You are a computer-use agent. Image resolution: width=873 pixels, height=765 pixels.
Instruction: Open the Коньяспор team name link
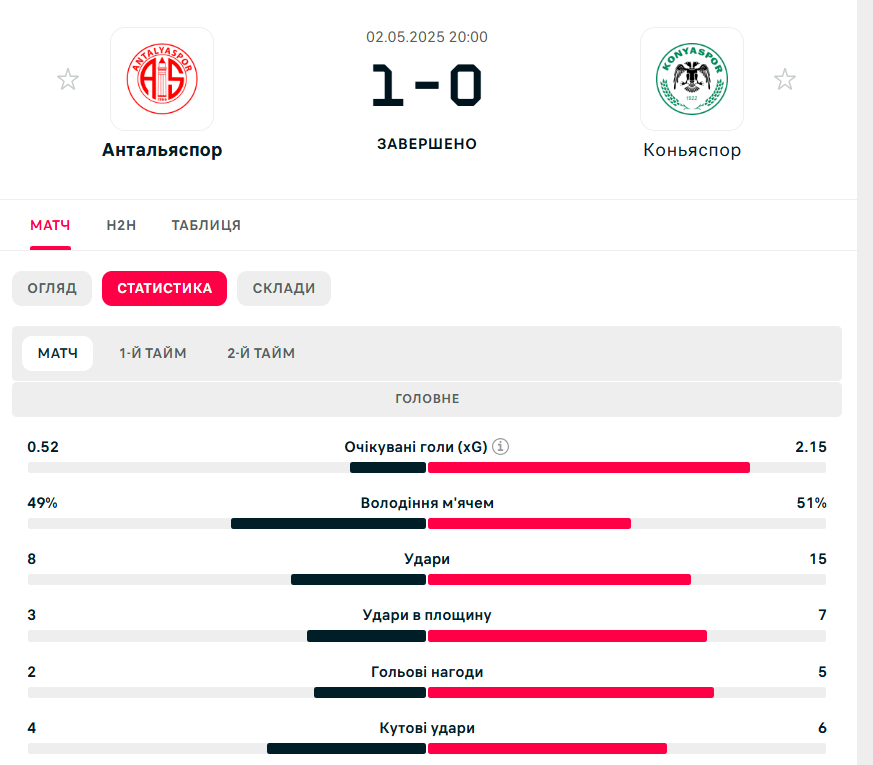point(692,150)
